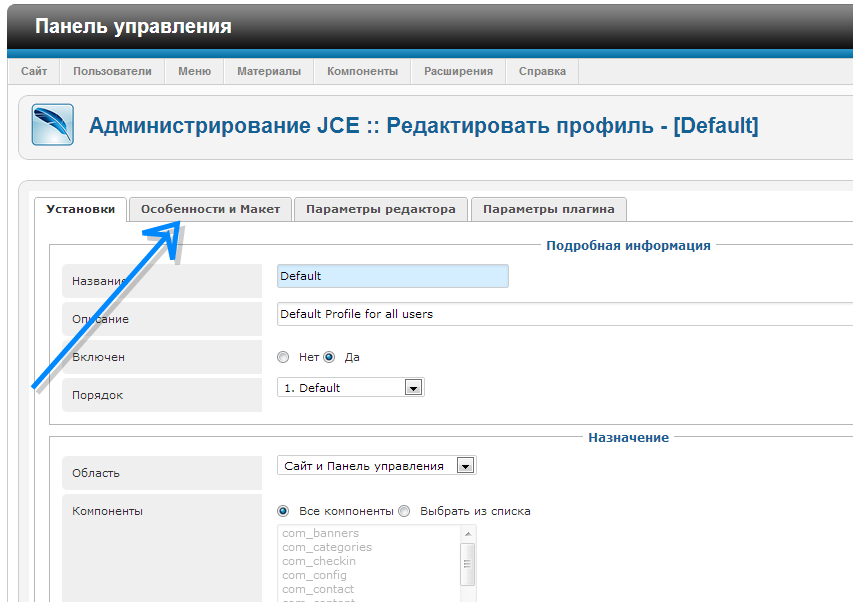Open the Порядок dropdown list
The image size is (853, 602).
pyautogui.click(x=413, y=388)
